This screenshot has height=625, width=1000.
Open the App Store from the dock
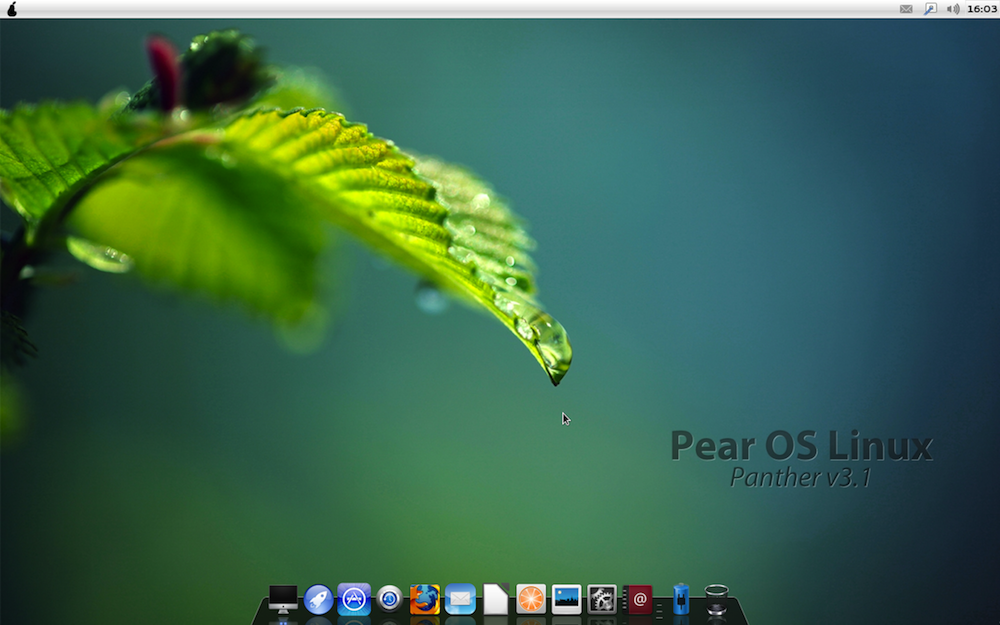coord(354,600)
